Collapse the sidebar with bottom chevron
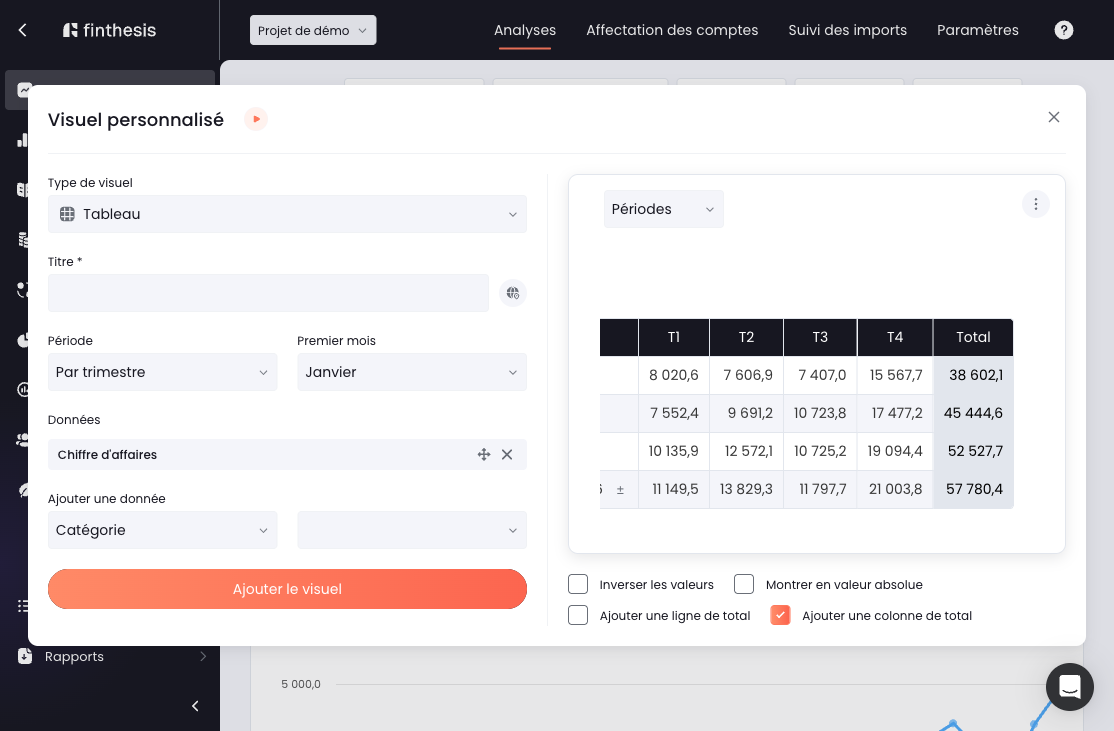The height and width of the screenshot is (731, 1114). (195, 705)
